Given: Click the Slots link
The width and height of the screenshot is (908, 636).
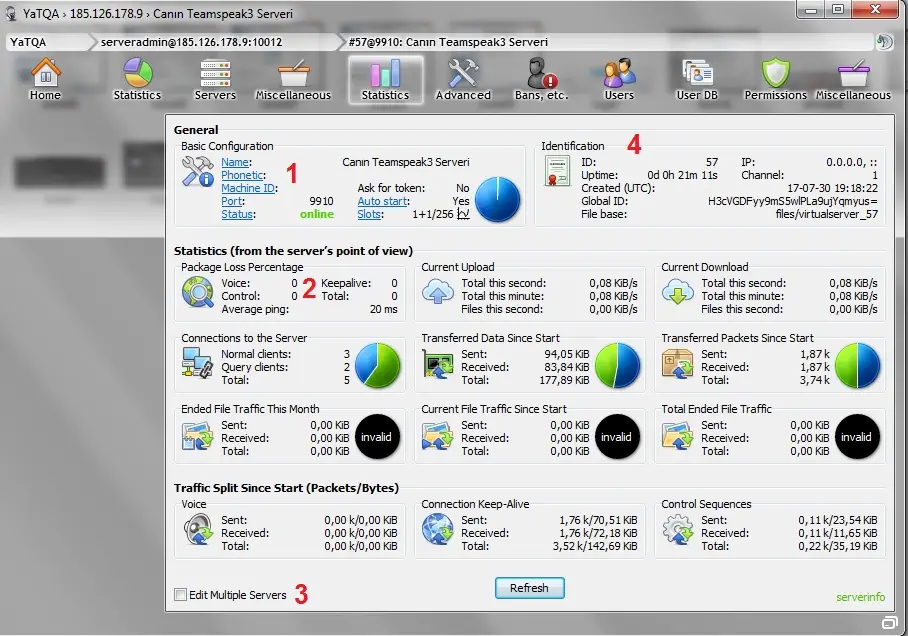Looking at the screenshot, I should pyautogui.click(x=369, y=214).
